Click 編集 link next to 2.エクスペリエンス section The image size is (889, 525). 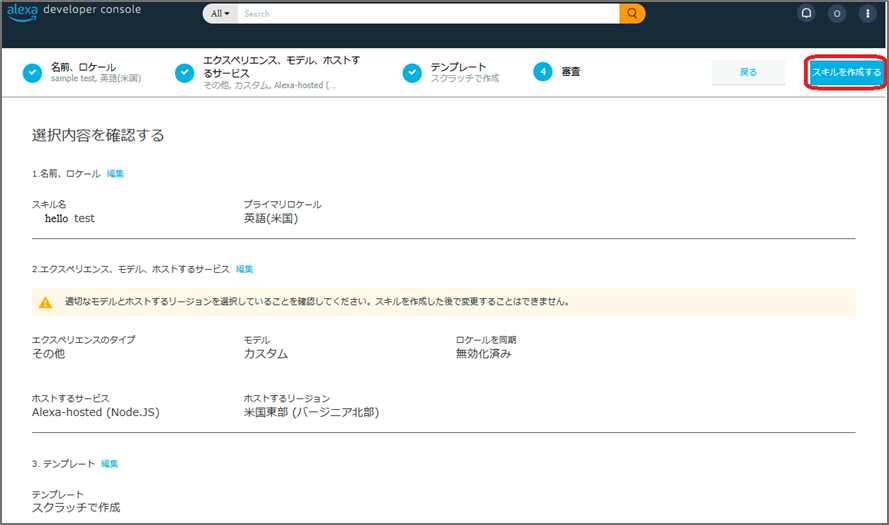[x=244, y=269]
